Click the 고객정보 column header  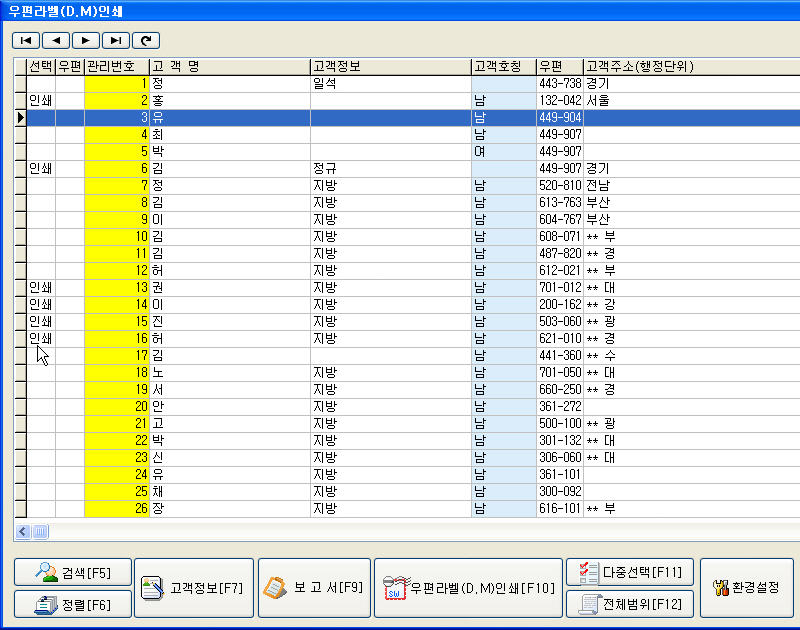(x=391, y=66)
